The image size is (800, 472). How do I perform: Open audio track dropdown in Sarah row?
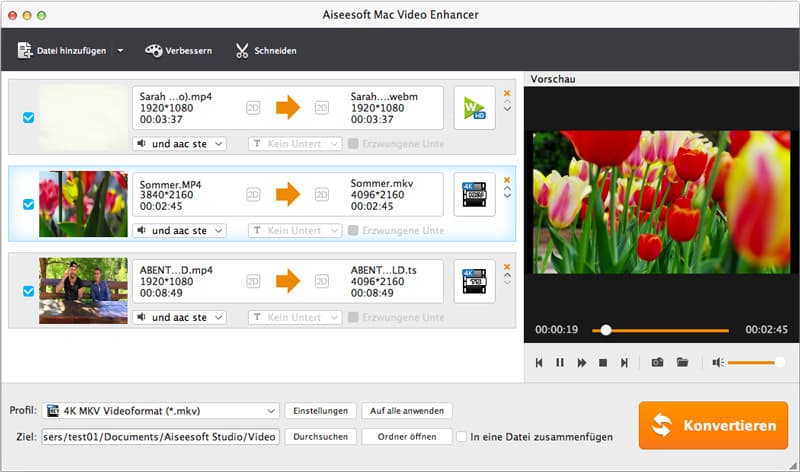[x=179, y=144]
